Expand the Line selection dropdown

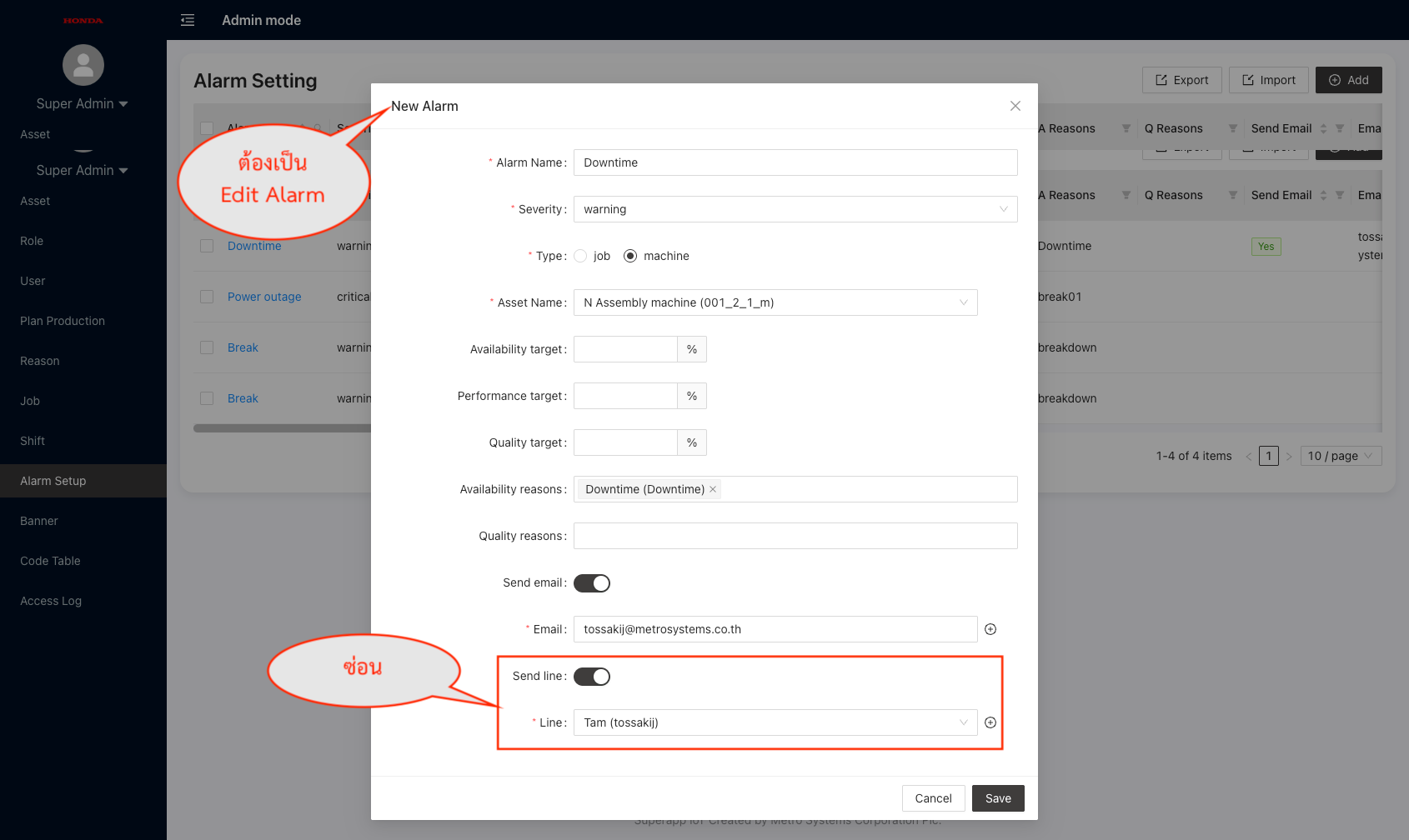(x=775, y=722)
